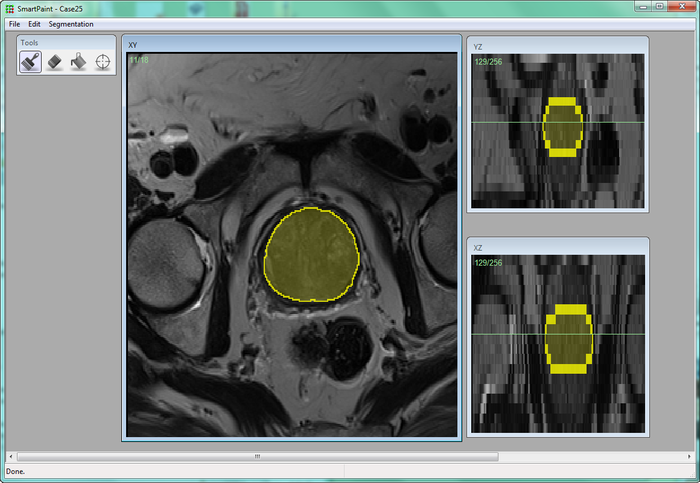Click the YZ panel title

(x=478, y=47)
